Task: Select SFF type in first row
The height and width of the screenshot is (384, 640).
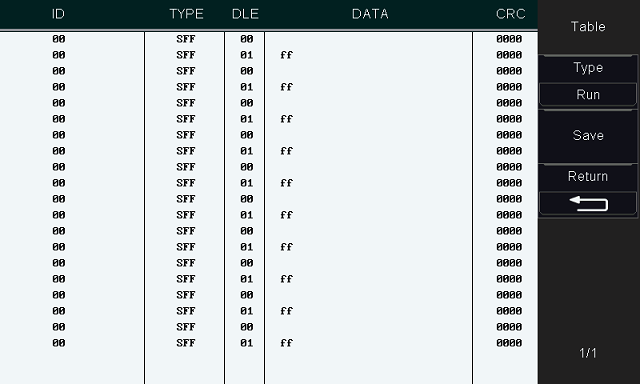Action: click(x=186, y=39)
